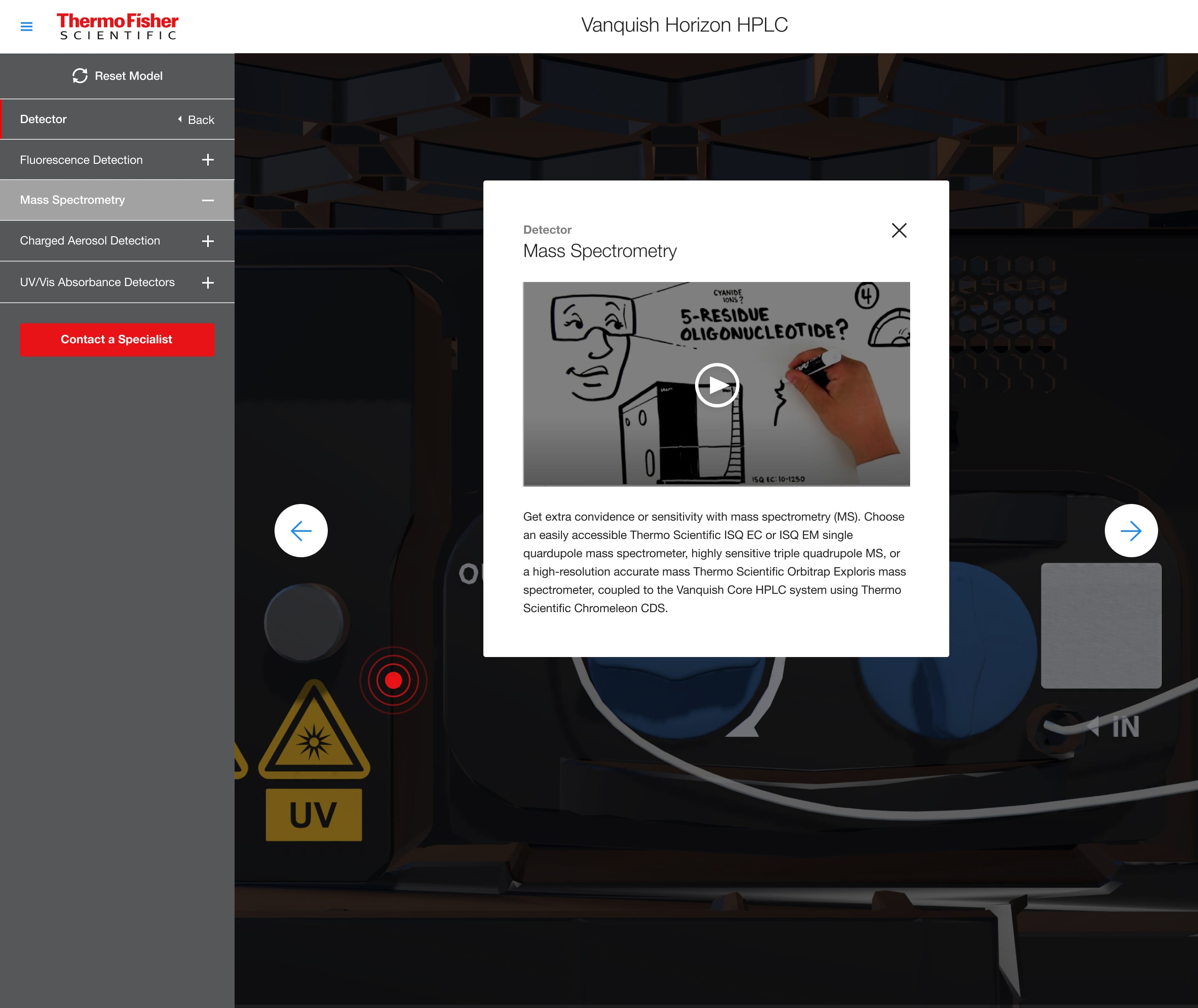
Task: Click the red pulsing hotspot marker
Action: pyautogui.click(x=393, y=680)
